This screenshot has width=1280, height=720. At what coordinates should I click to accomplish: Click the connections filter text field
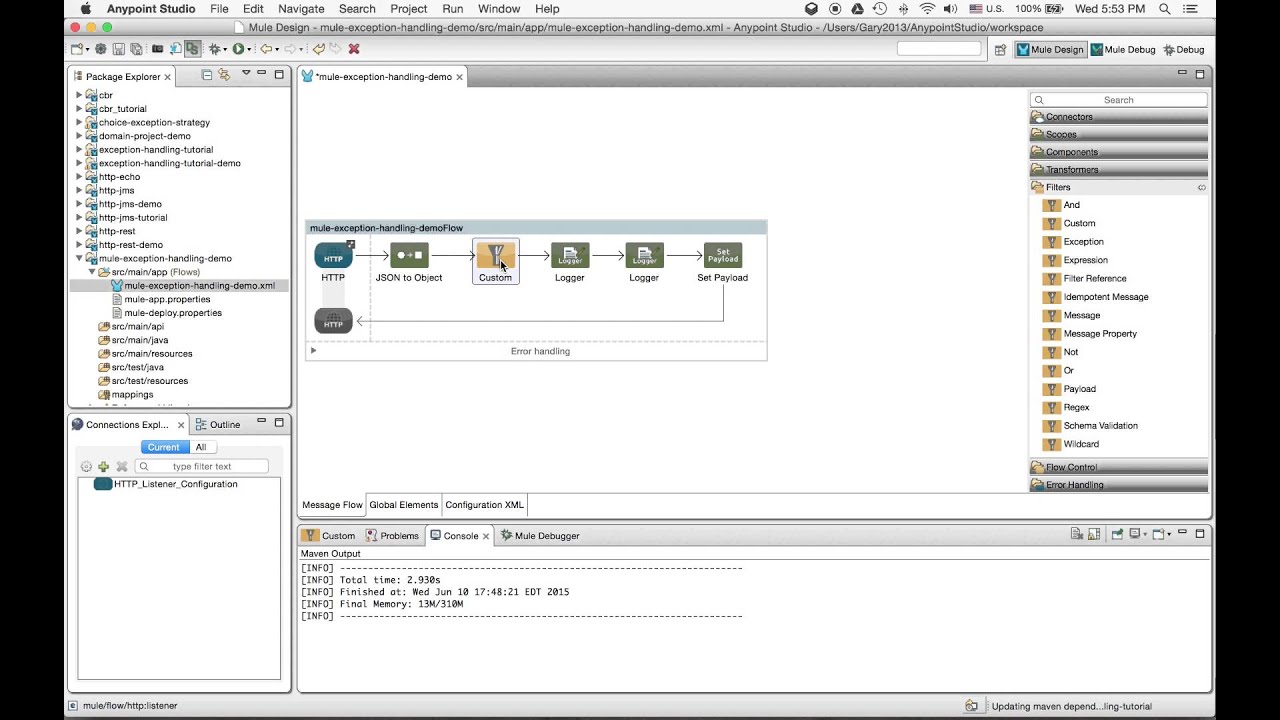click(202, 466)
